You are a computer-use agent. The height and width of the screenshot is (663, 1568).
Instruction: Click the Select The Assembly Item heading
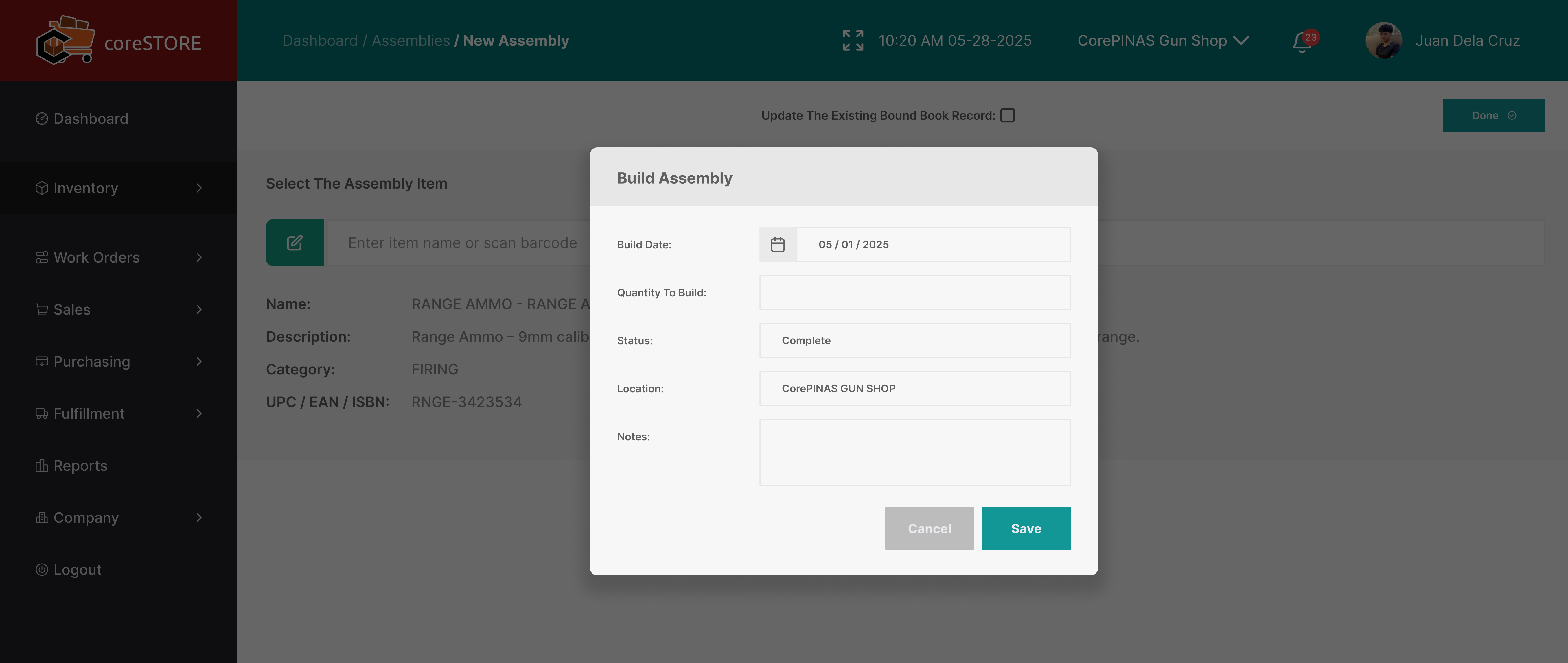357,184
